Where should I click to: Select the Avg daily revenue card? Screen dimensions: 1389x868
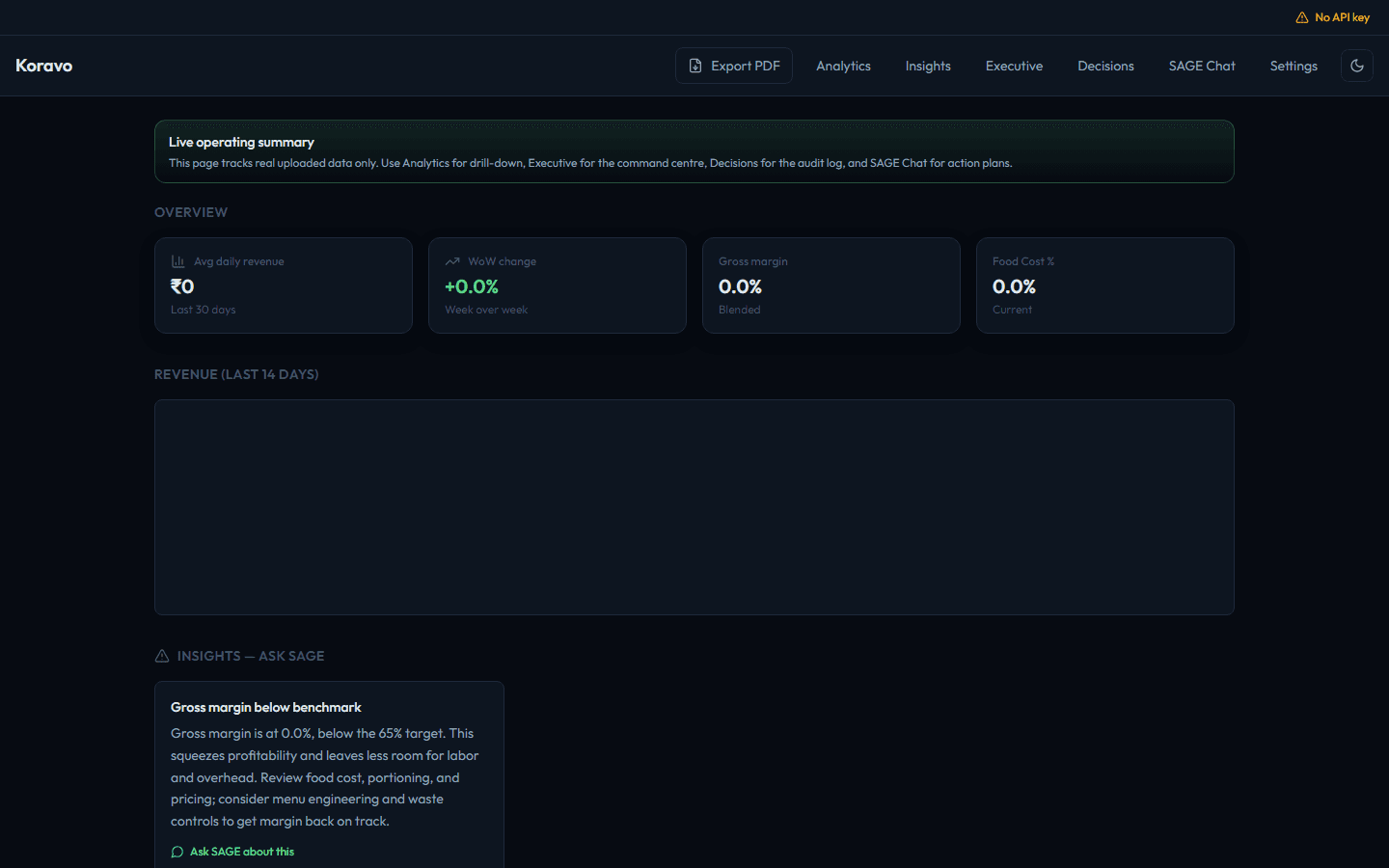point(284,285)
